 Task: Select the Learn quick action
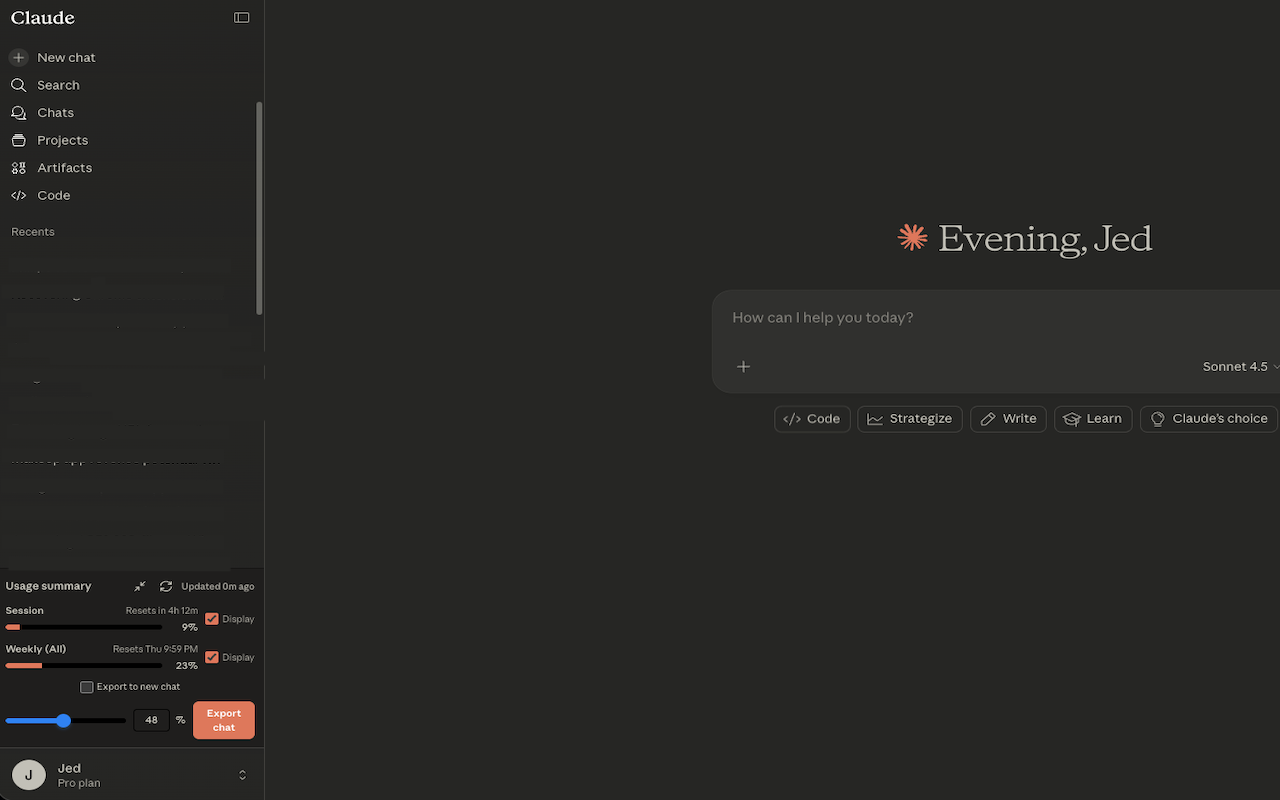1092,418
